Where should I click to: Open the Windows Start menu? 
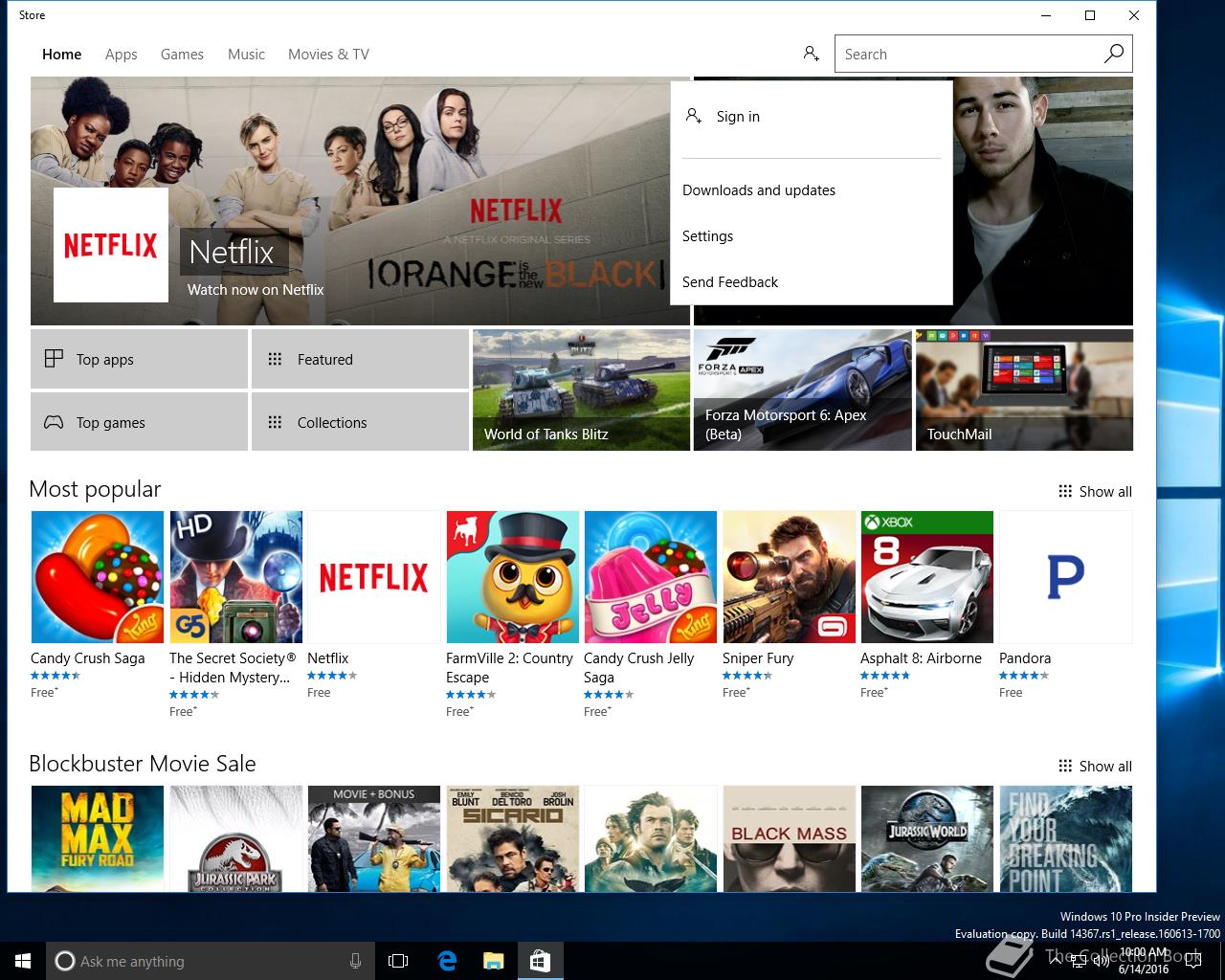[23, 961]
